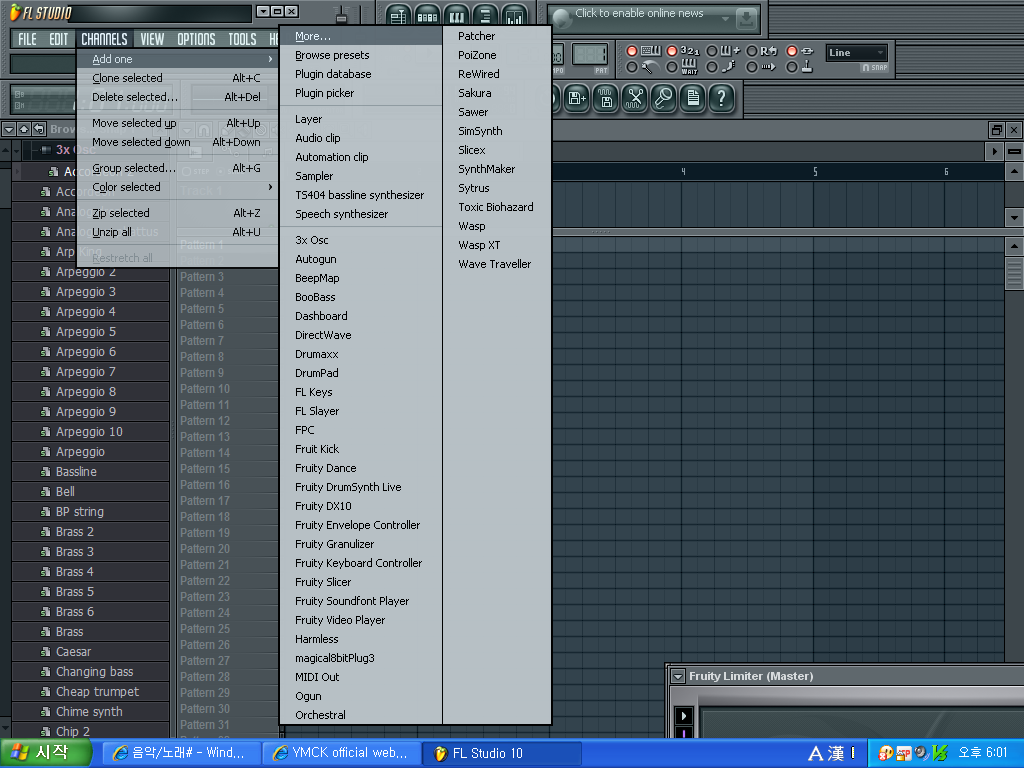Open the online news panel dropdown arrow
This screenshot has height=768, width=1024.
[725, 19]
